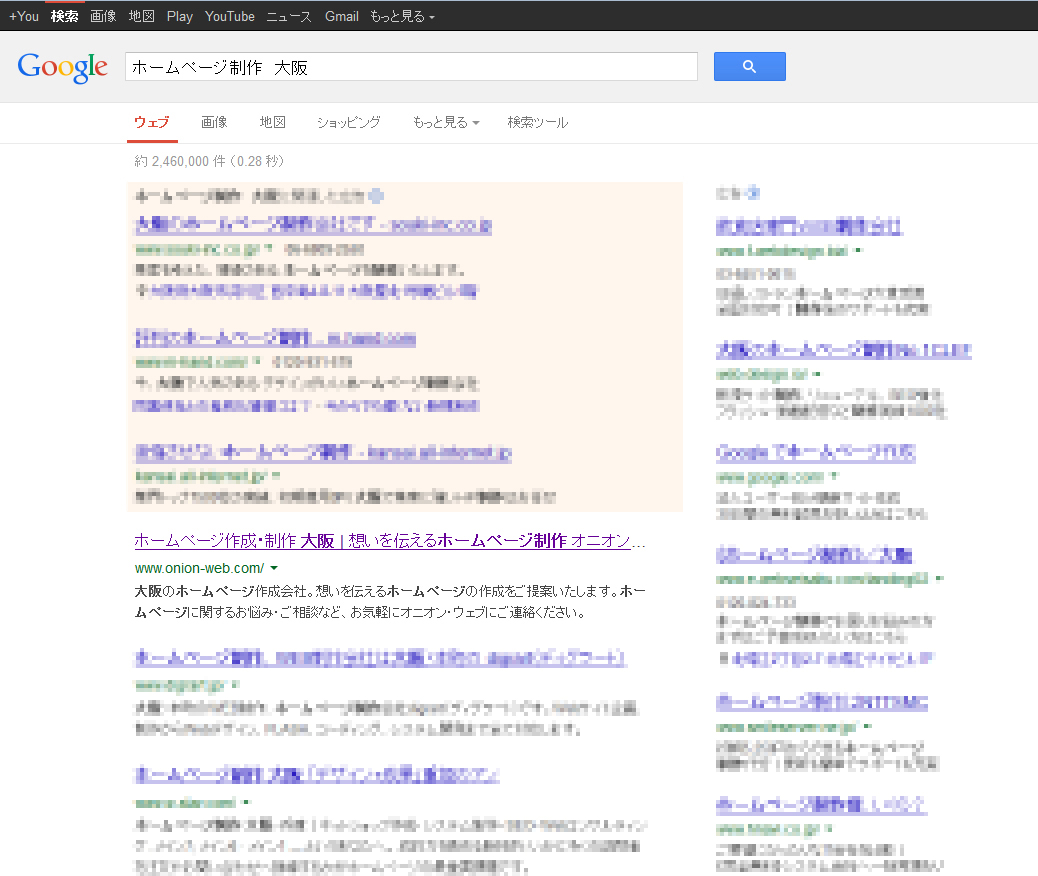Open the オニオン ホームページ作成・制作 大阪 result
Viewport: 1038px width, 876px height.
(x=389, y=541)
